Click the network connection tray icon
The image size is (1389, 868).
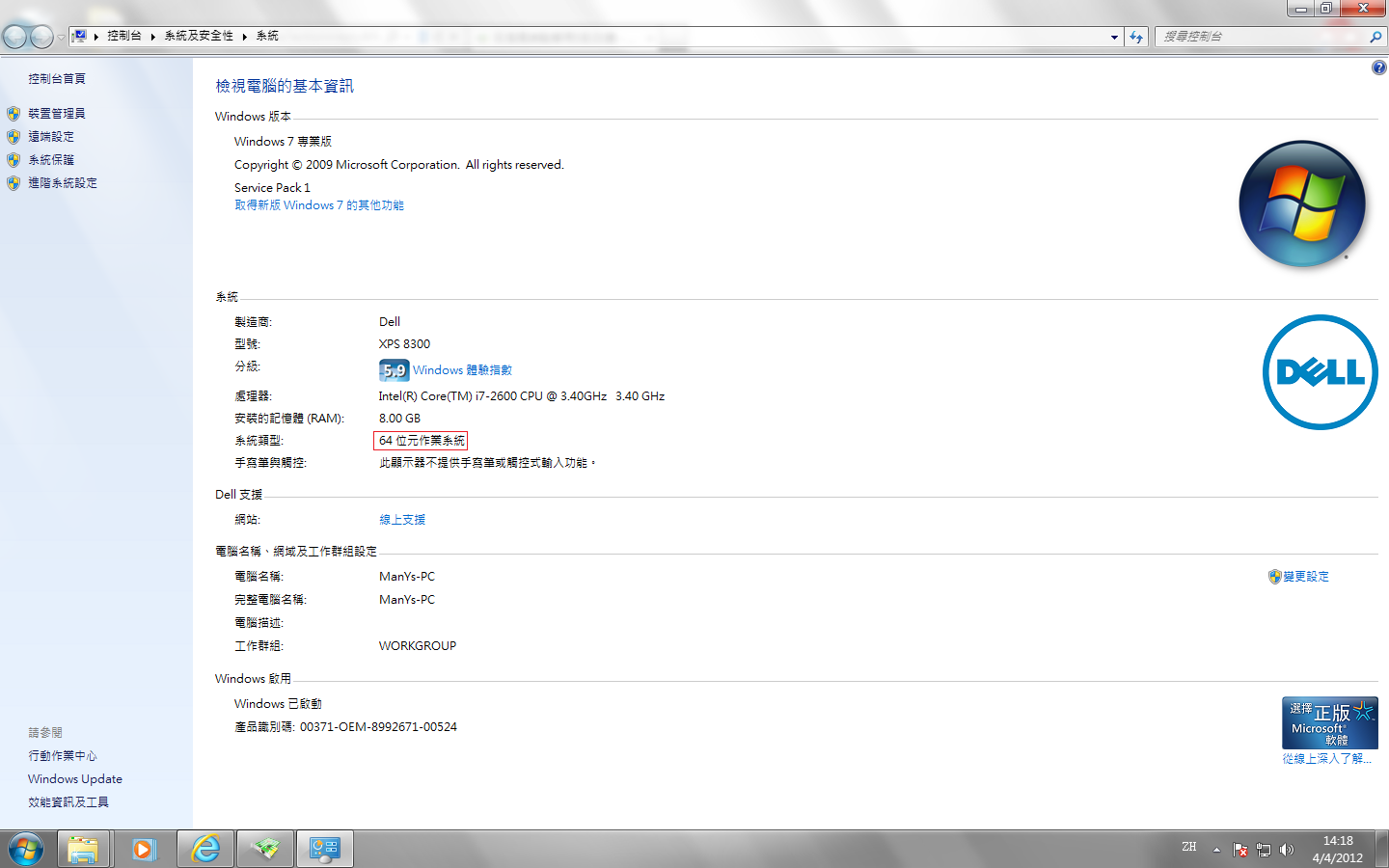(x=1264, y=850)
